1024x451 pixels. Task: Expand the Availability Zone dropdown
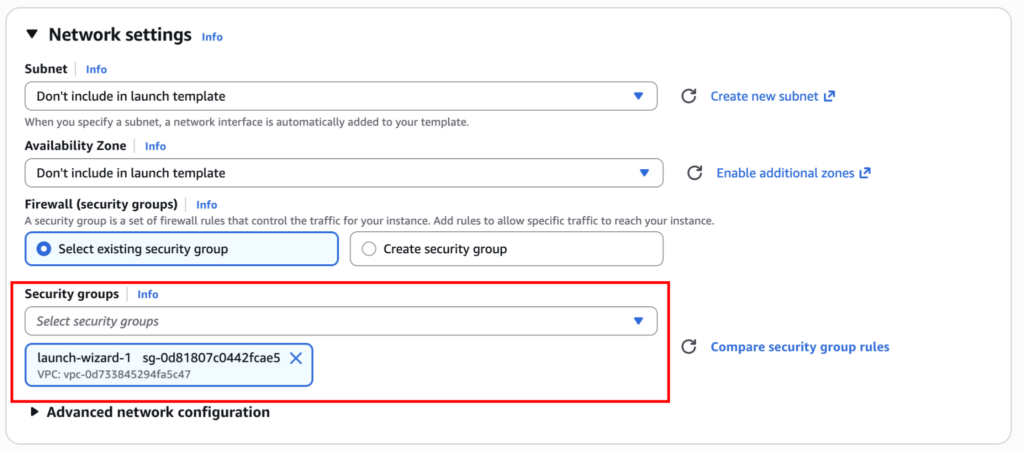coord(343,173)
